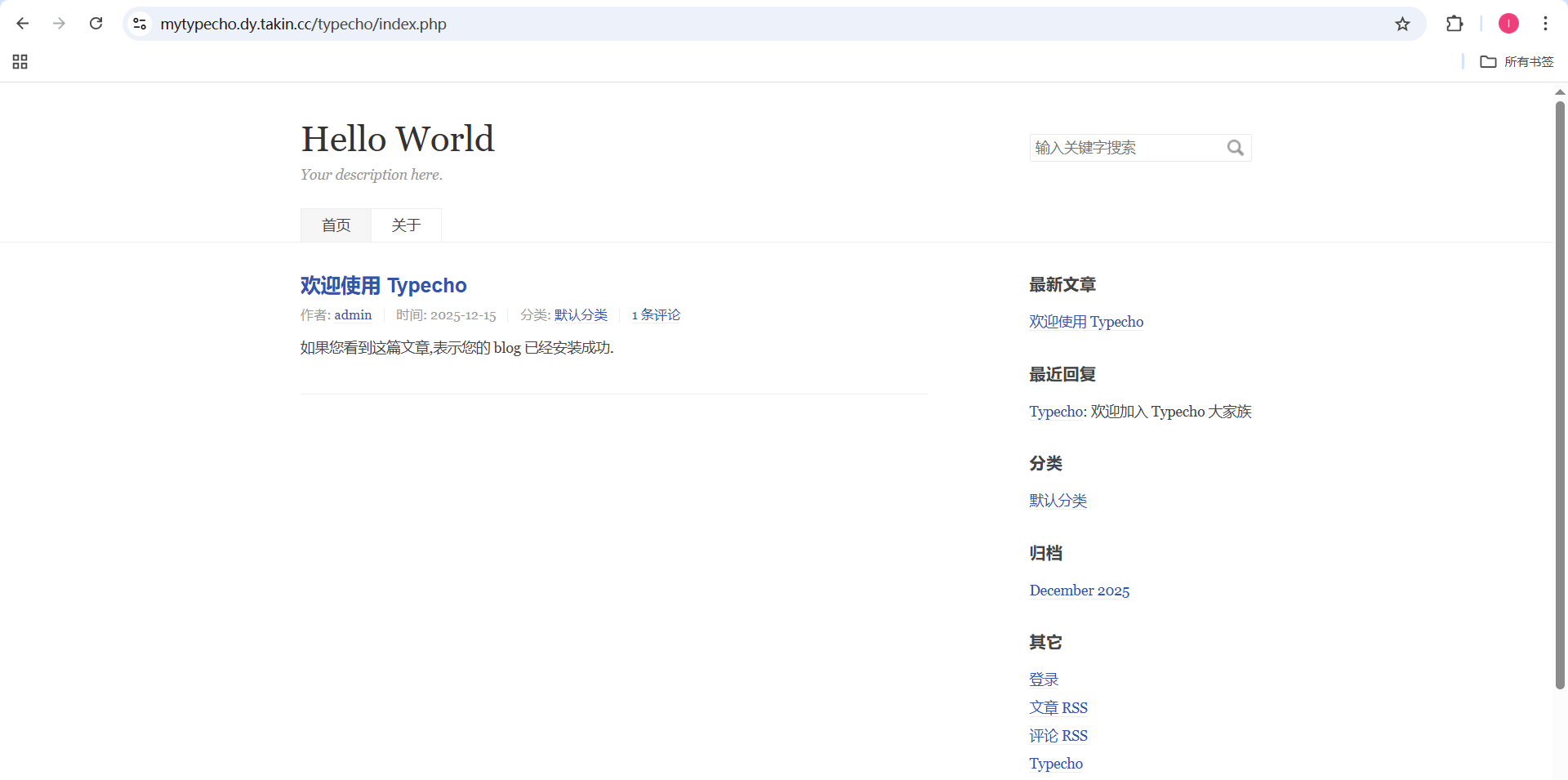Image resolution: width=1568 pixels, height=780 pixels.
Task: Click the profile avatar in browser toolbar
Action: point(1508,24)
